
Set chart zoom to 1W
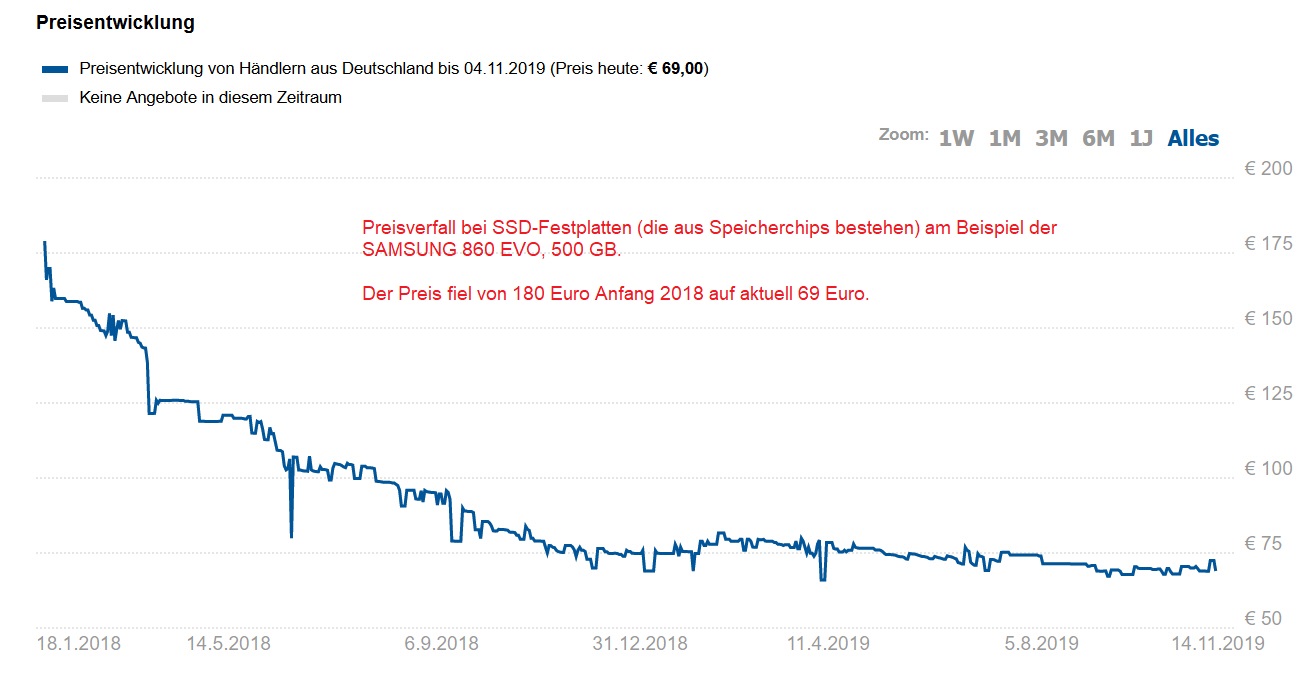click(956, 139)
